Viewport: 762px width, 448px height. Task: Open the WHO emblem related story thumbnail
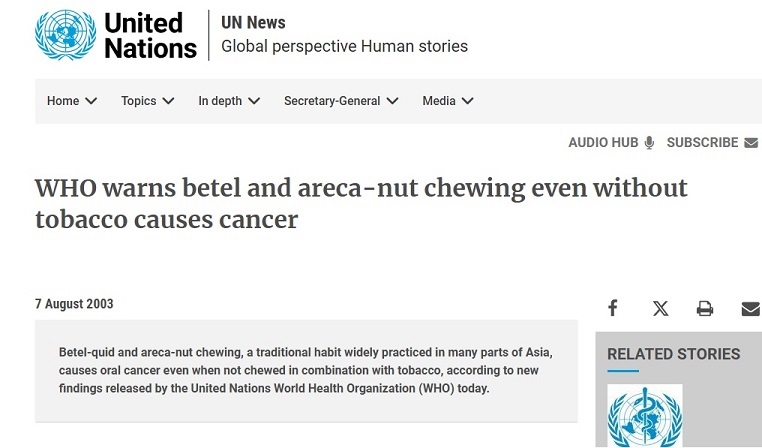pyautogui.click(x=644, y=416)
